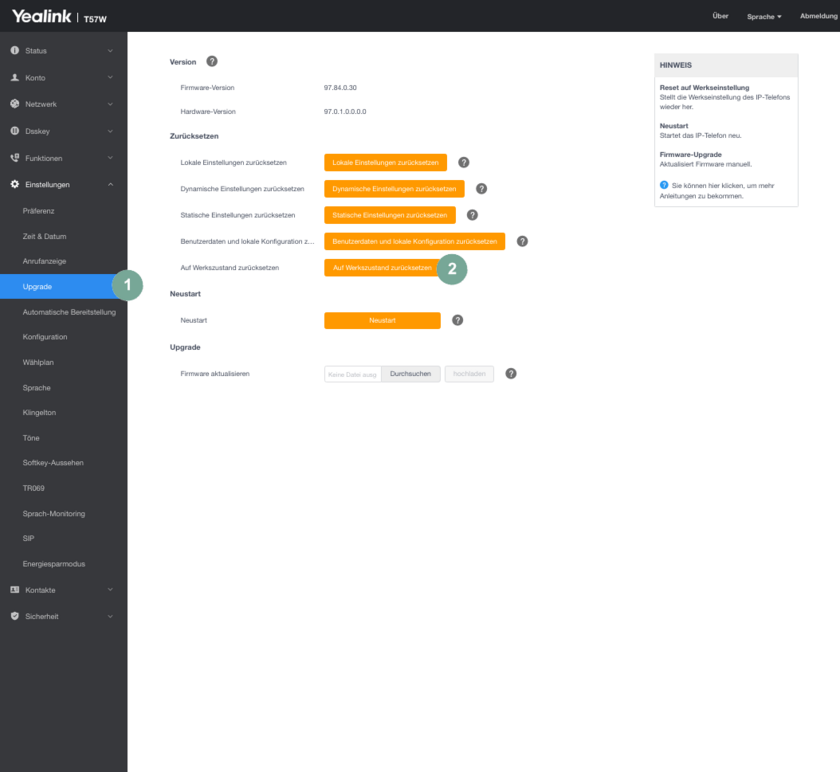Expand the Kontakte menu chevron

pos(110,590)
